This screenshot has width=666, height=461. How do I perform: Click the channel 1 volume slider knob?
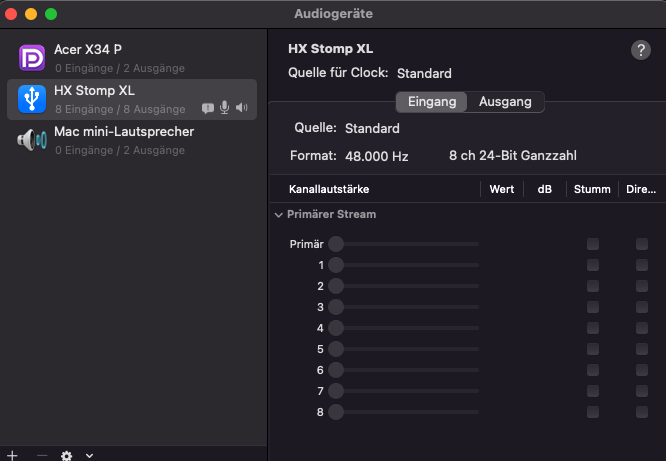pyautogui.click(x=336, y=265)
